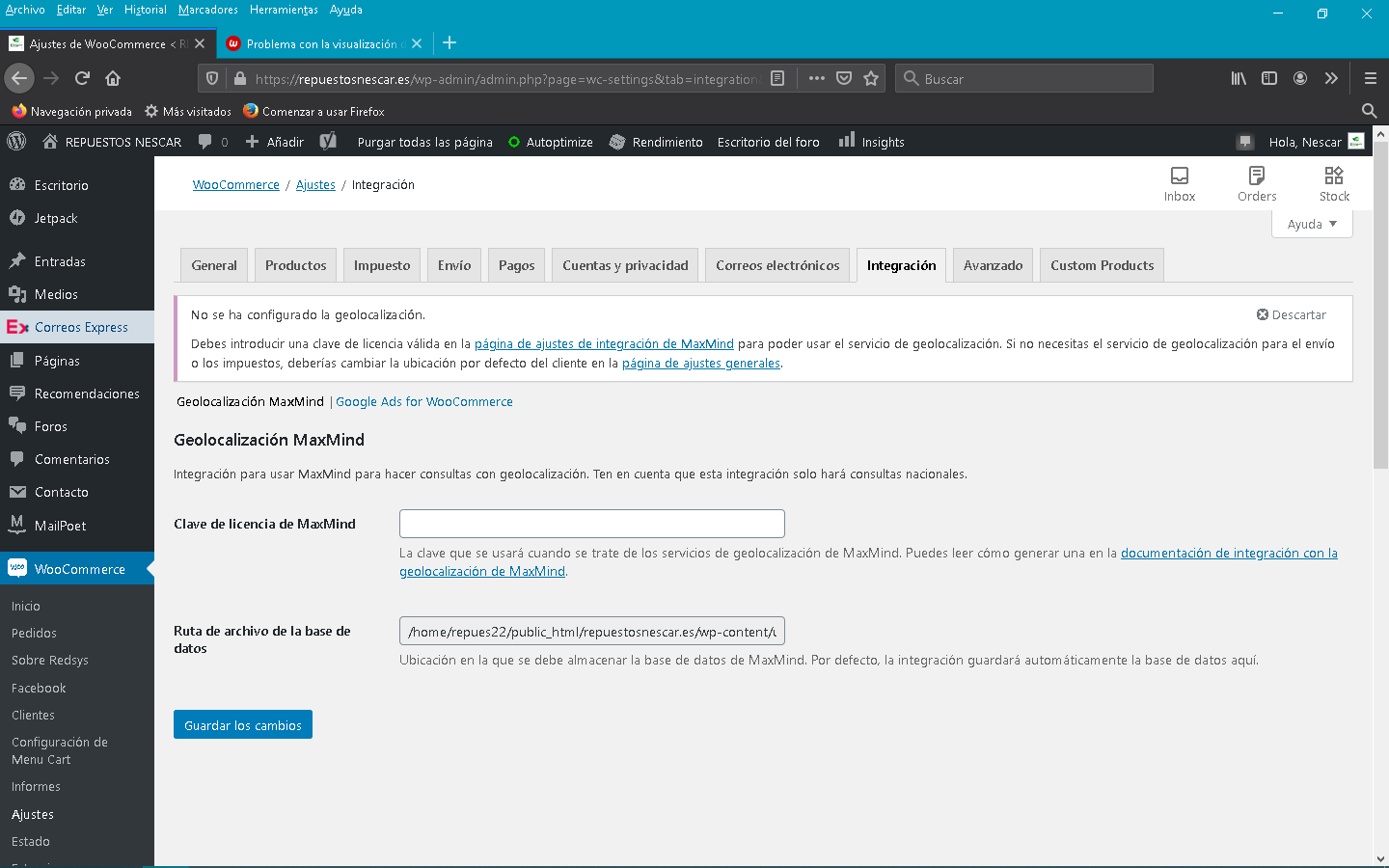Screen dimensions: 1389x868
Task: Open the Firefox home page icon
Action: coord(113,78)
